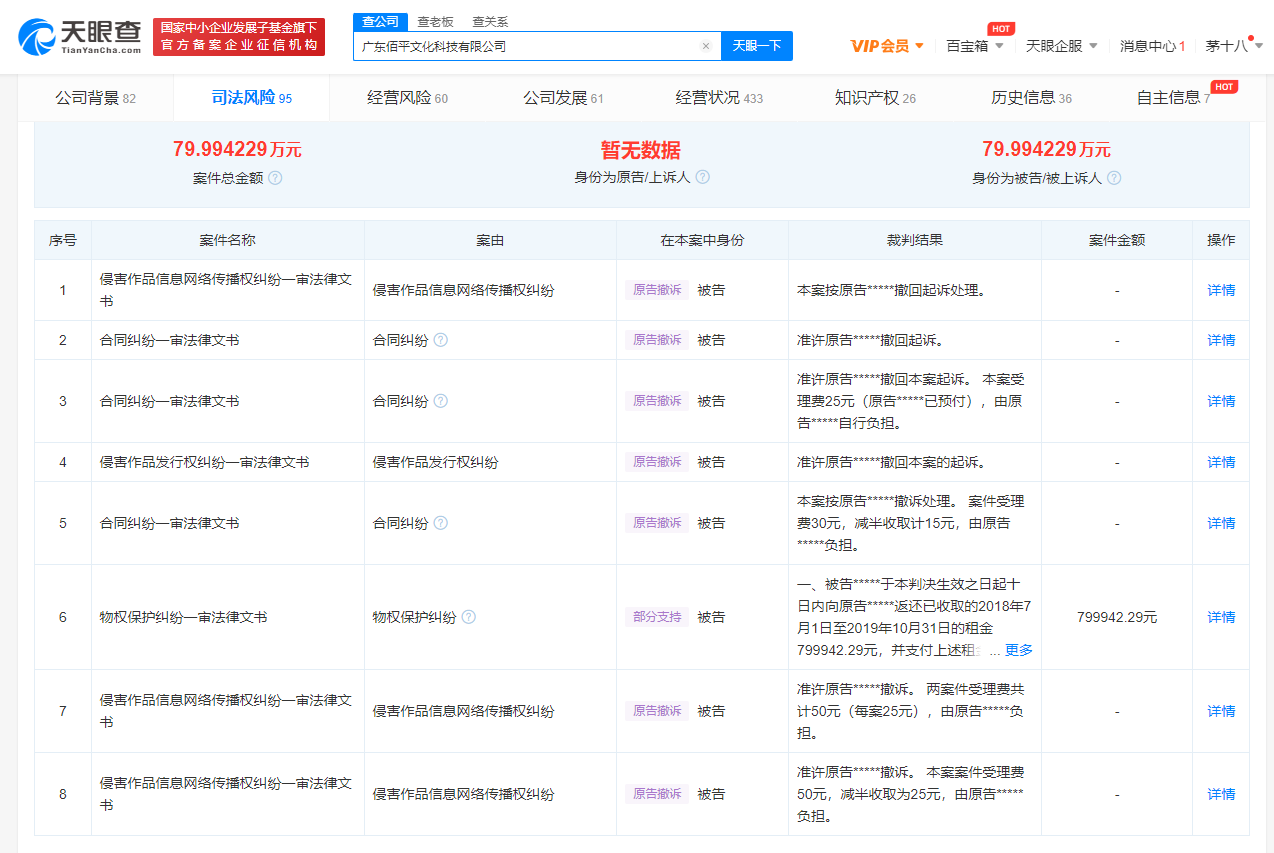This screenshot has height=853, width=1274.
Task: Expand the 百宝箱 menu
Action: (975, 46)
